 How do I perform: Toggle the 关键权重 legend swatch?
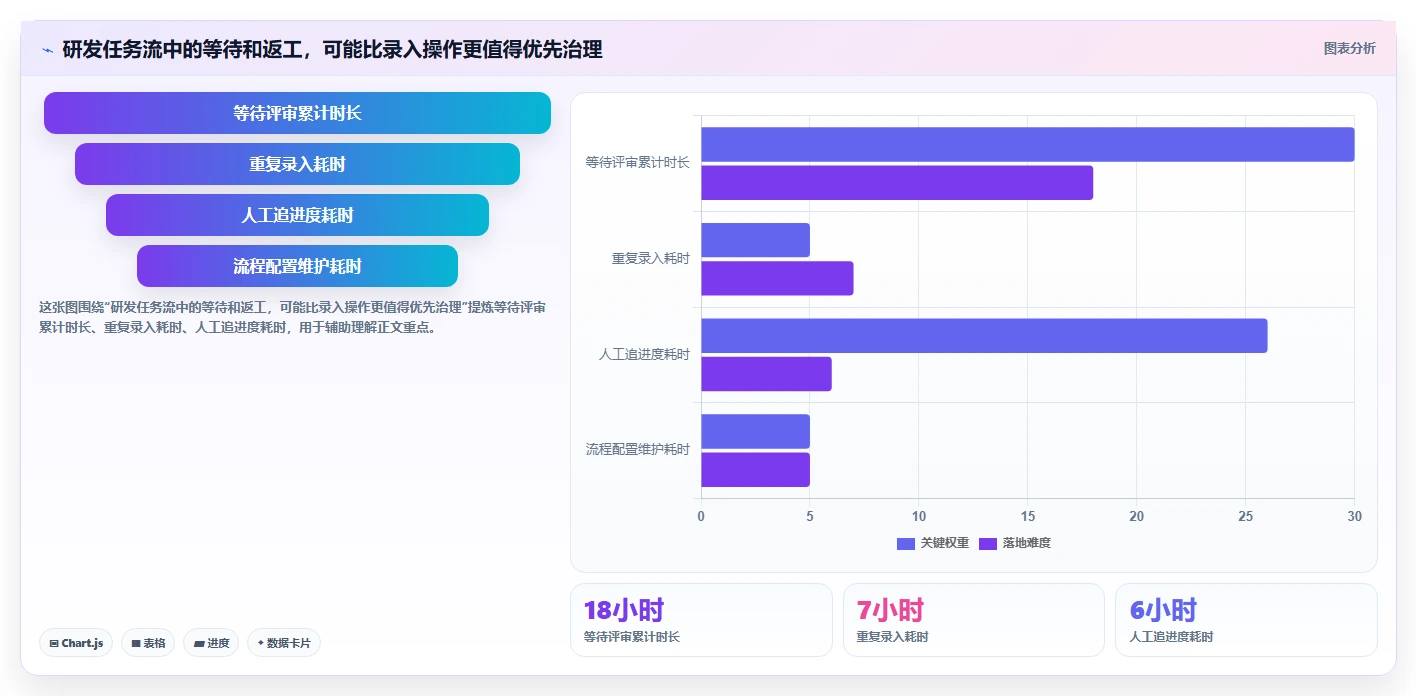tap(906, 543)
